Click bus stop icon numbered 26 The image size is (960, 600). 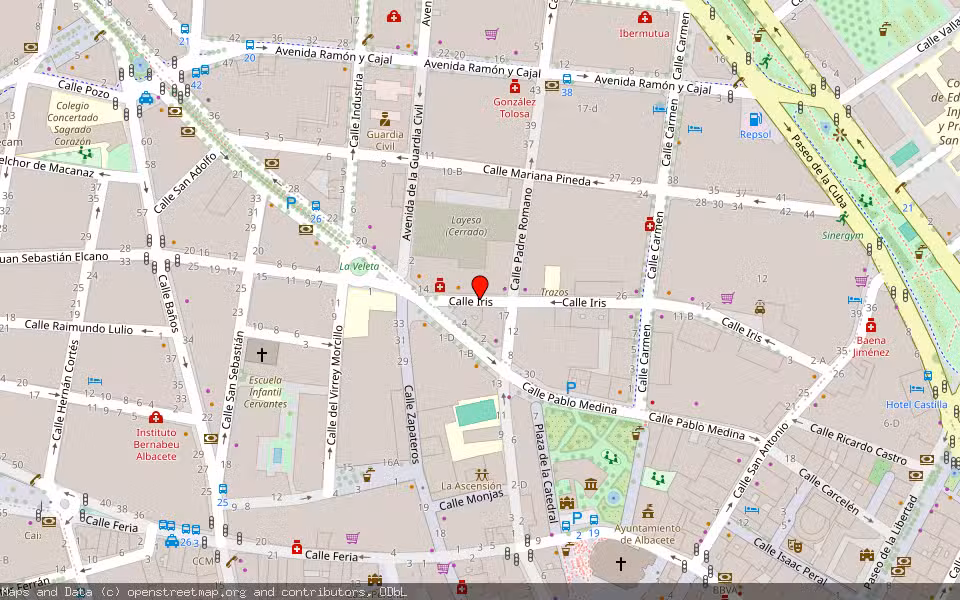tap(315, 206)
